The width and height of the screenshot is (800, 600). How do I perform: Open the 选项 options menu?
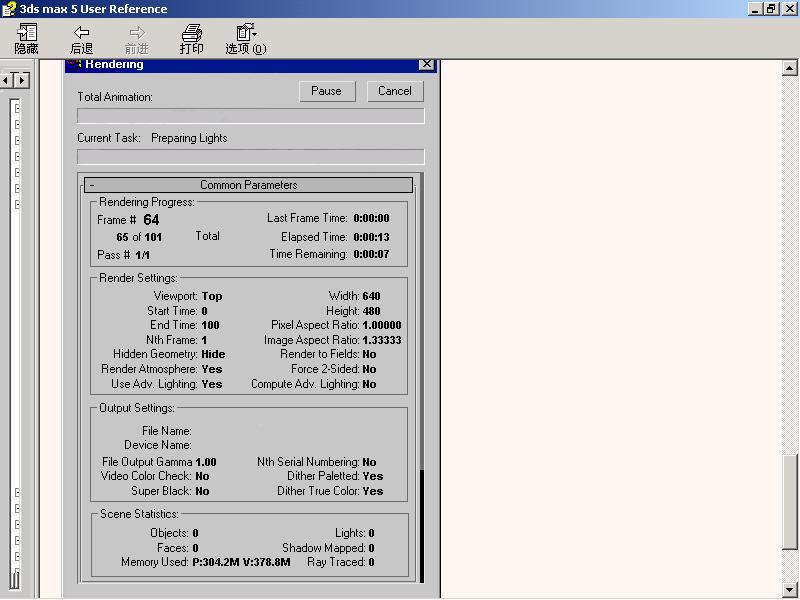246,39
